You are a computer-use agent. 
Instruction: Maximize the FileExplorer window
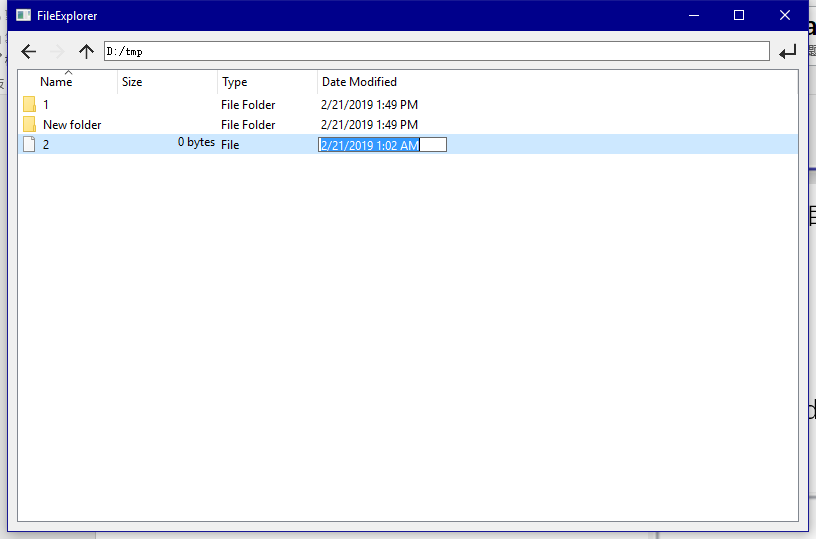pos(739,15)
